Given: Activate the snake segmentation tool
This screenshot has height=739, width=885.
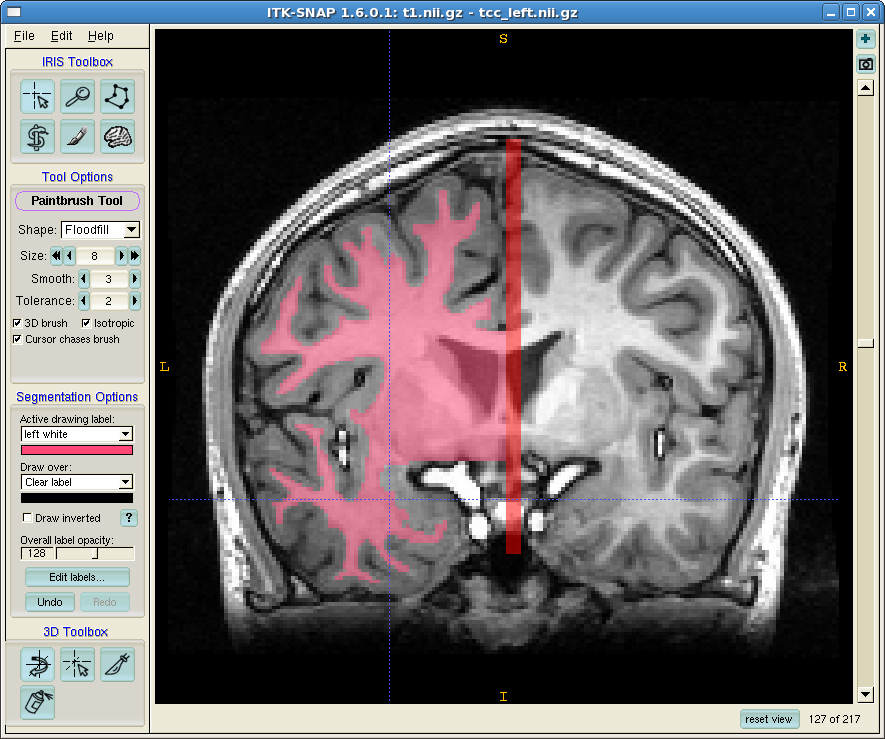Looking at the screenshot, I should 37,136.
